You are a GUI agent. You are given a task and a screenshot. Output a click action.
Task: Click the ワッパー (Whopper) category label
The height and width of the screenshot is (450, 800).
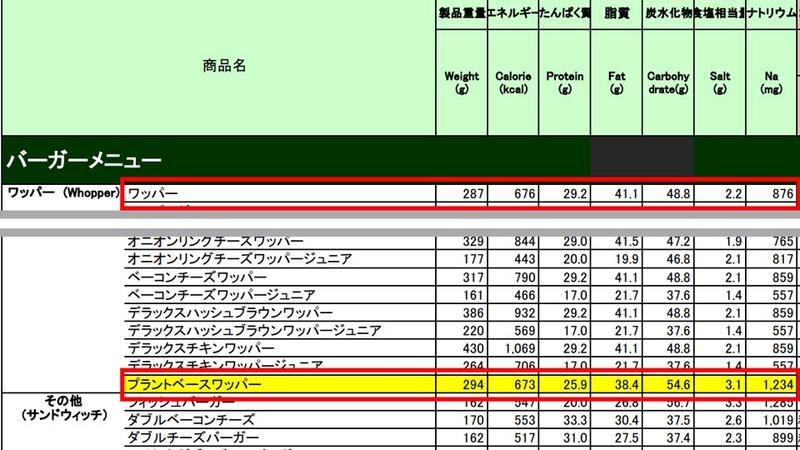(63, 193)
